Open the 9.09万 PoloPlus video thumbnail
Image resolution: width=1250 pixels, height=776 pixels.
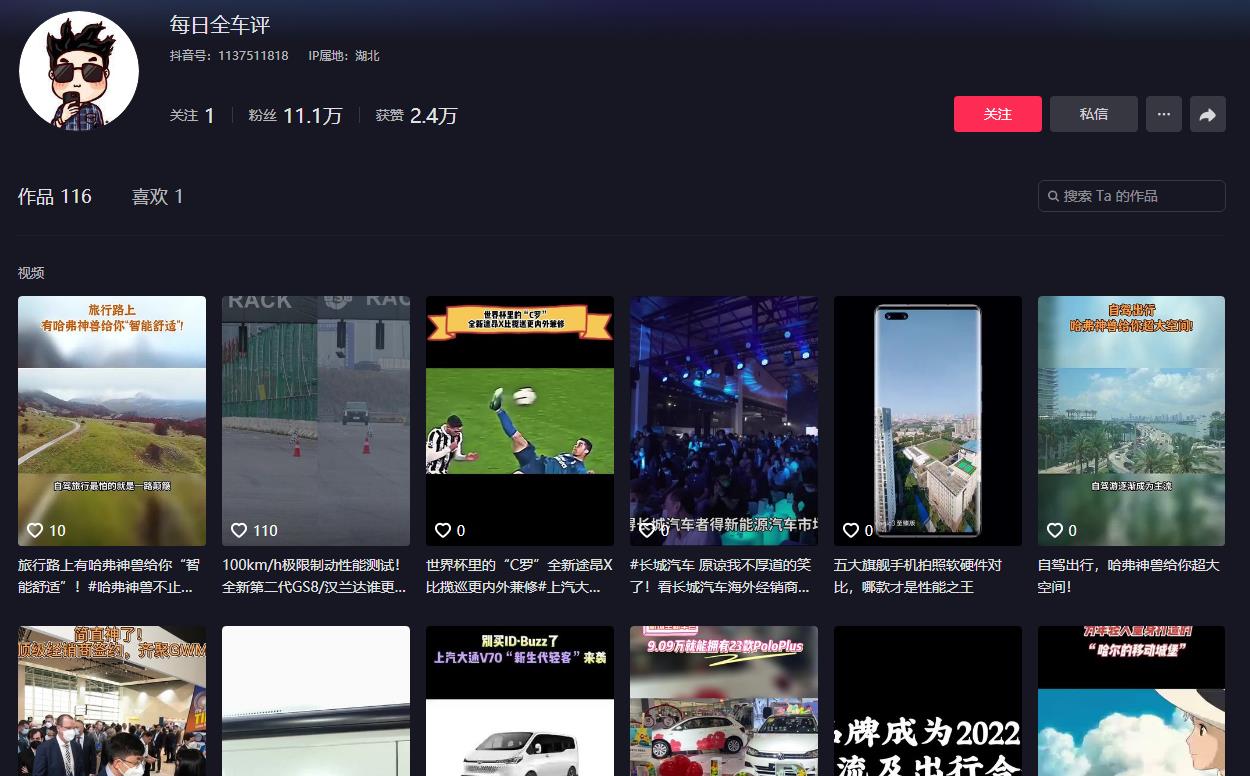click(x=724, y=701)
